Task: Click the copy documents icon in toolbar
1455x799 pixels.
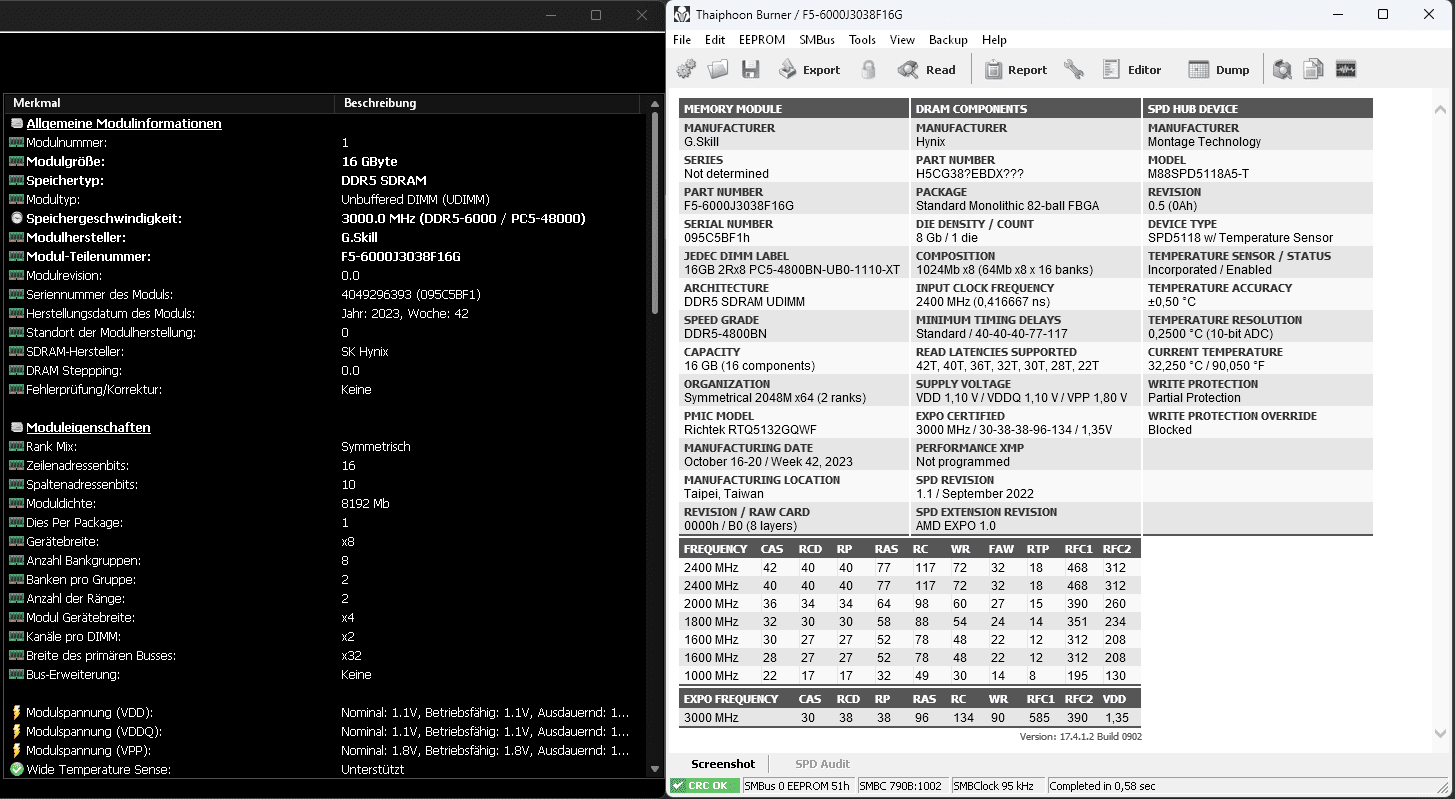Action: click(1314, 69)
